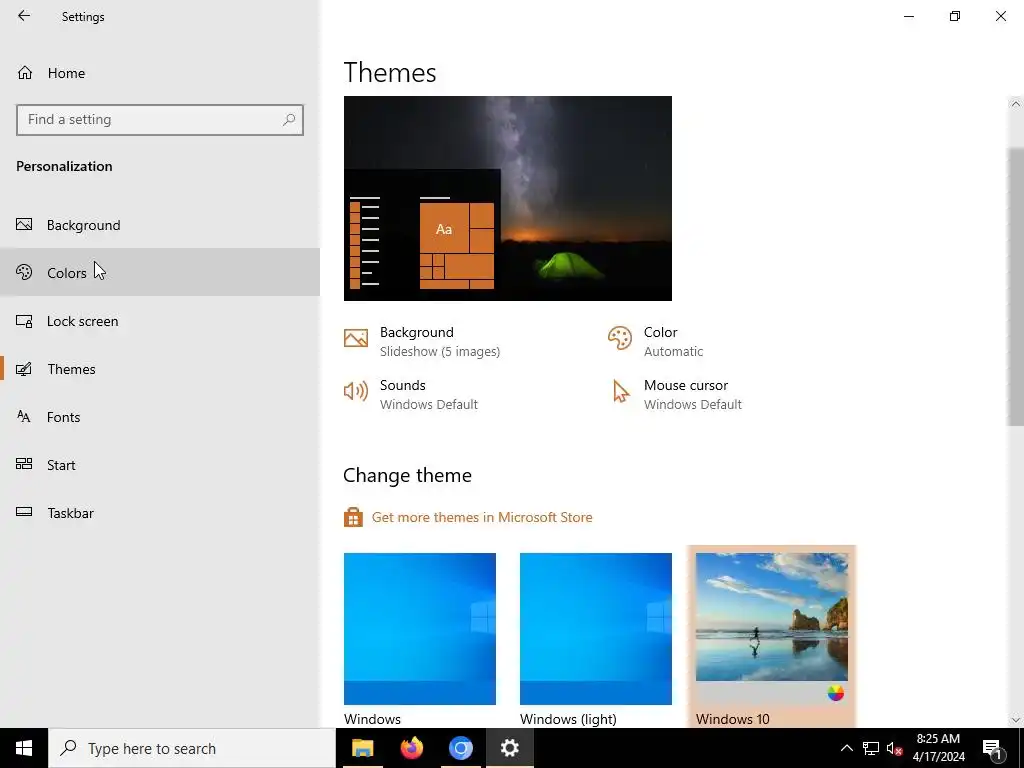The width and height of the screenshot is (1024, 768).
Task: Open Lock screen settings
Action: (160, 321)
